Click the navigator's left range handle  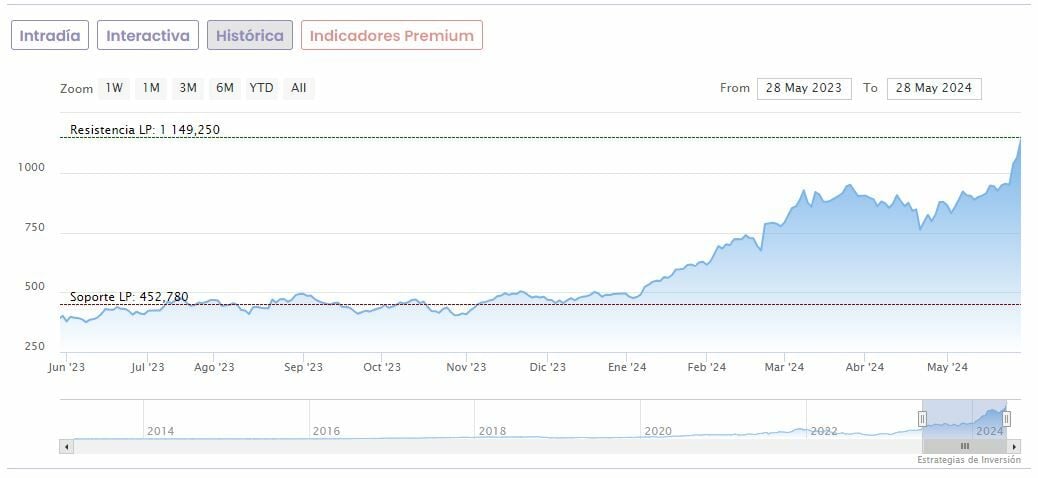click(x=922, y=418)
